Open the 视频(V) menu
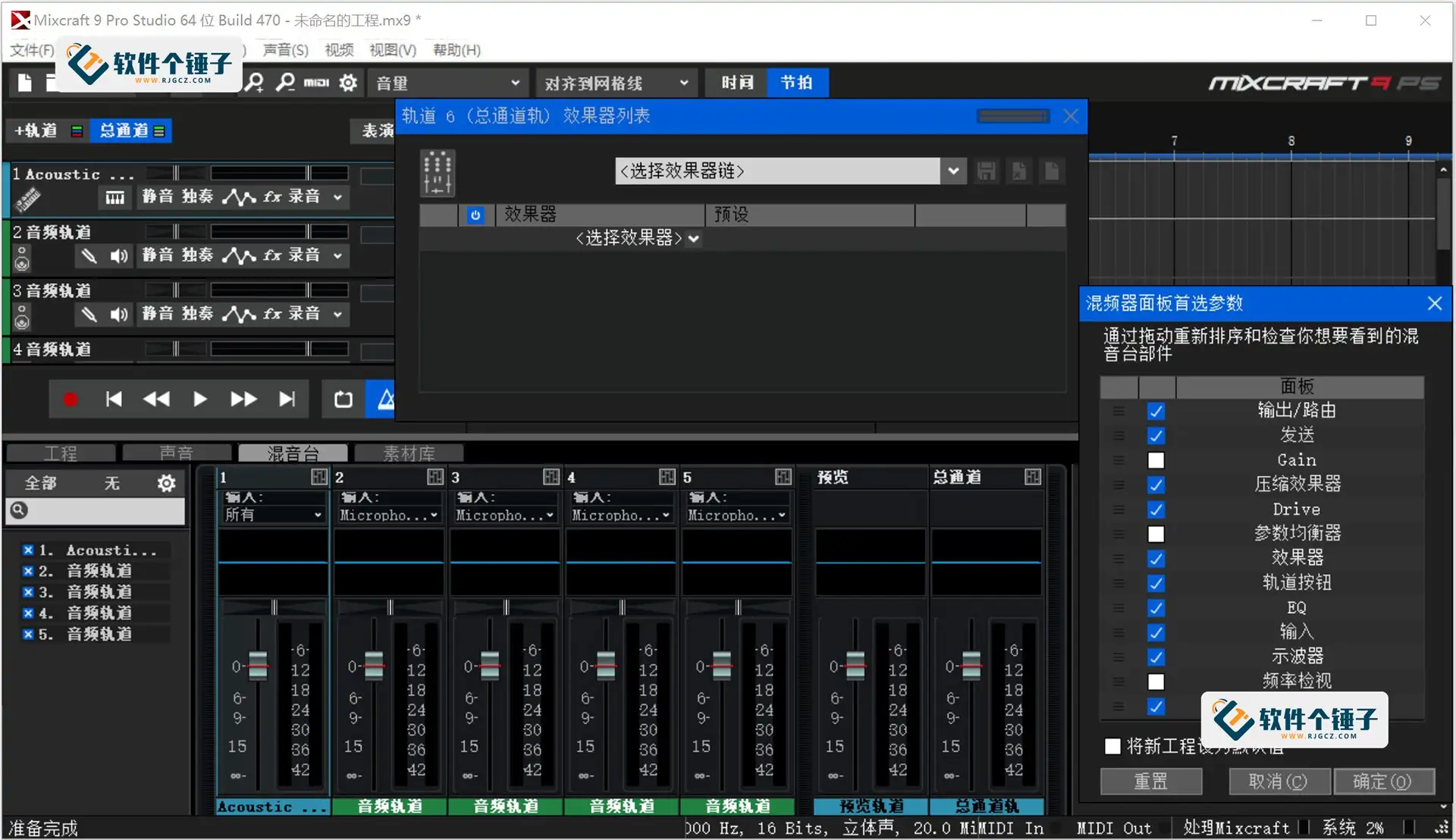This screenshot has width=1456, height=840. pos(338,49)
